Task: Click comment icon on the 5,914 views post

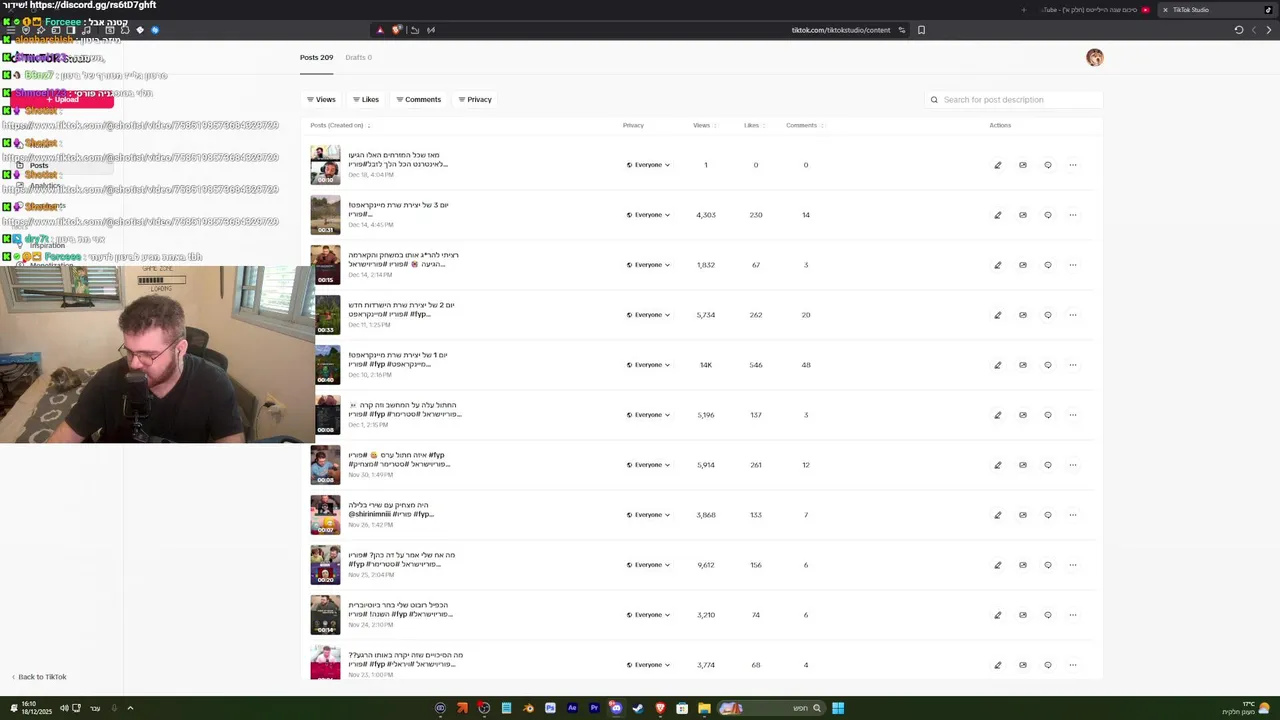Action: tap(1047, 465)
